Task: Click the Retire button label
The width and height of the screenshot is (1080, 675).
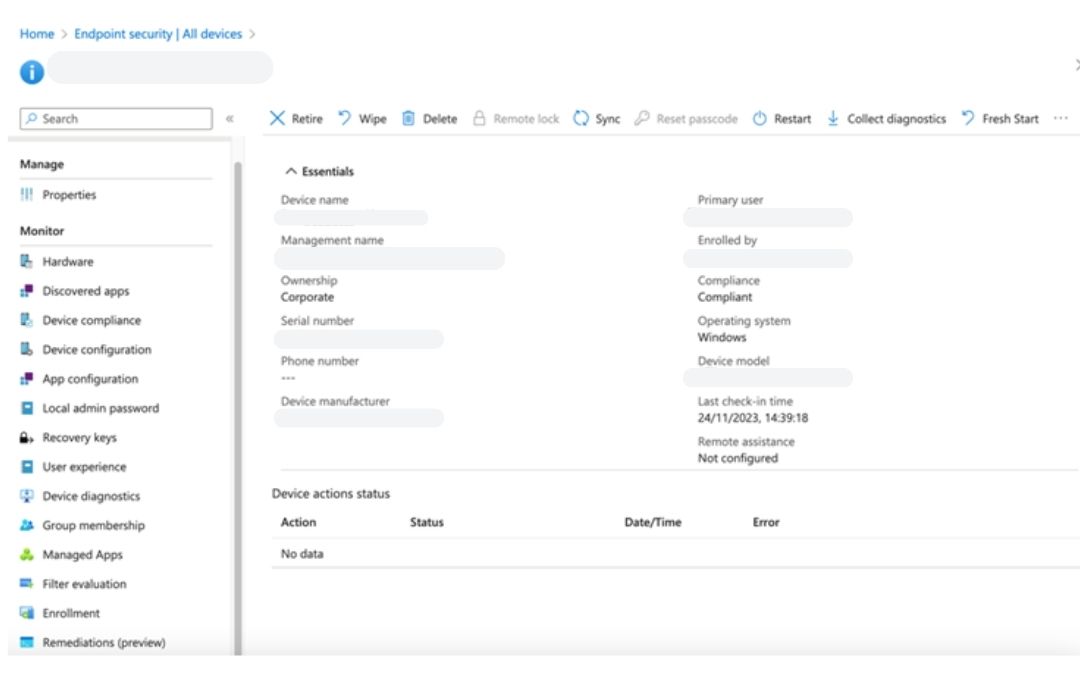Action: point(307,118)
